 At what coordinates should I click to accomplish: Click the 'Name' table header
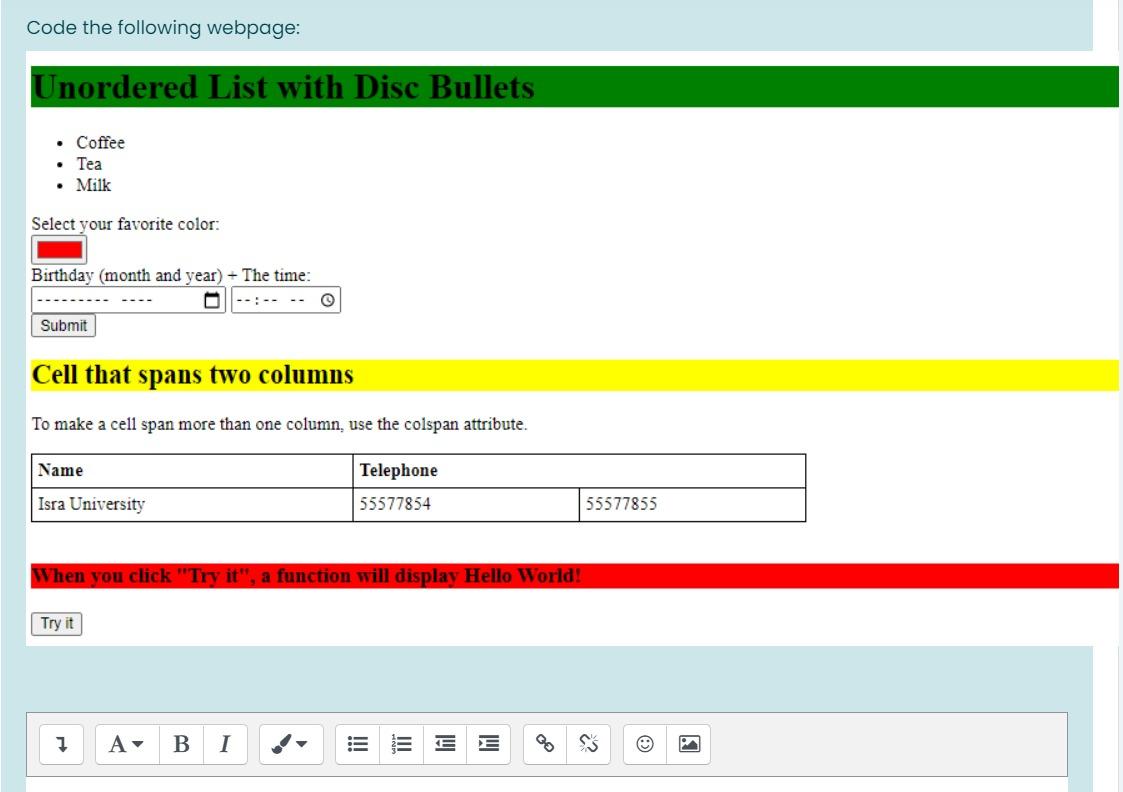[x=192, y=470]
